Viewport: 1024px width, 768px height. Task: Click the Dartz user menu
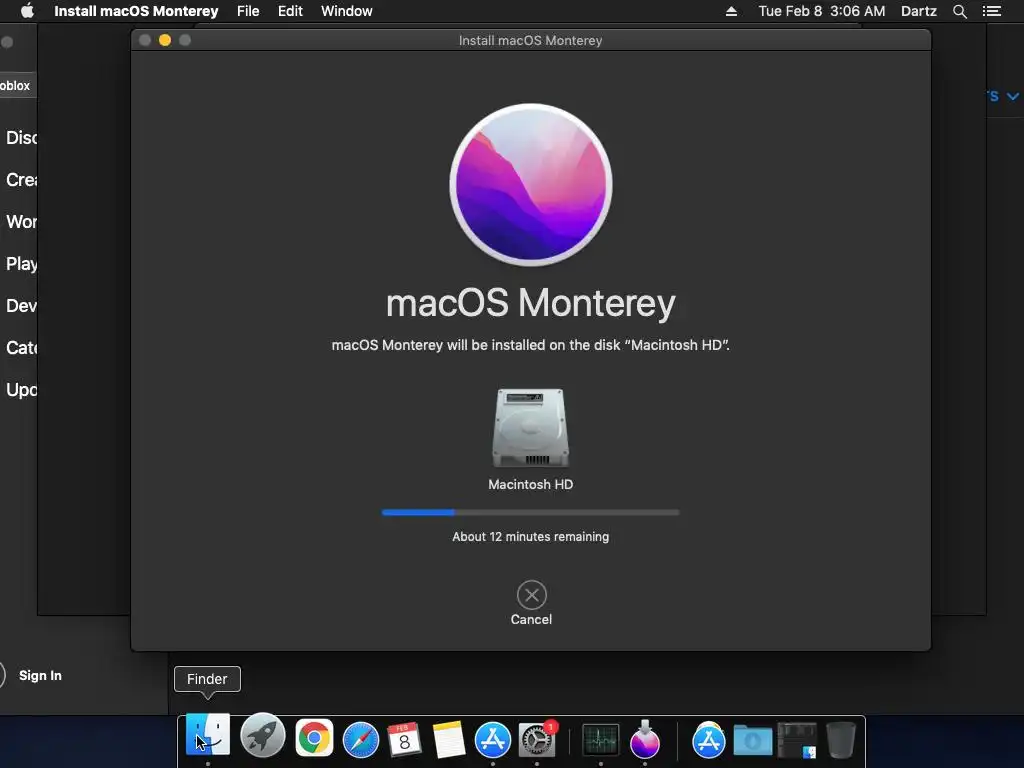coord(919,11)
